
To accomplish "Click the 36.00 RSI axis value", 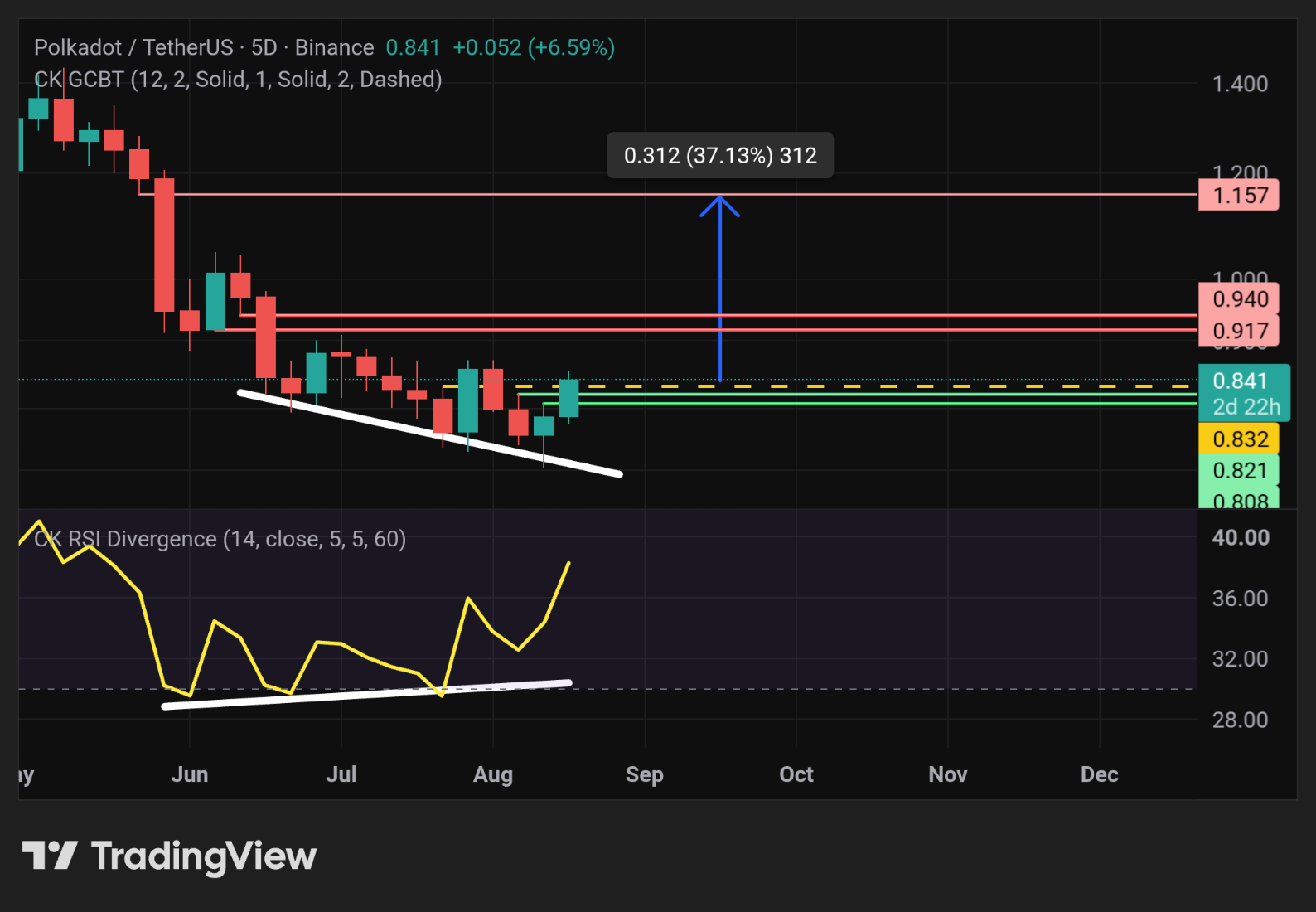I will coord(1240,599).
